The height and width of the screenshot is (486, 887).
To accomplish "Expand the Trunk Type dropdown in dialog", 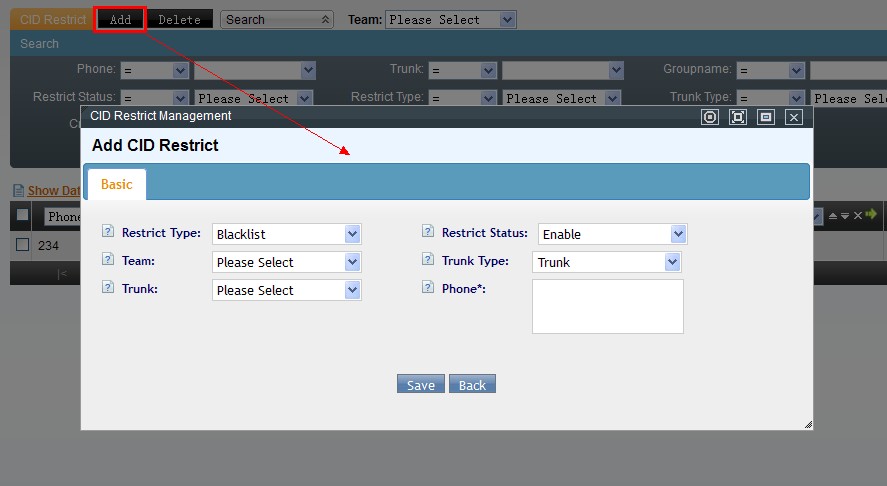I will tap(608, 262).
